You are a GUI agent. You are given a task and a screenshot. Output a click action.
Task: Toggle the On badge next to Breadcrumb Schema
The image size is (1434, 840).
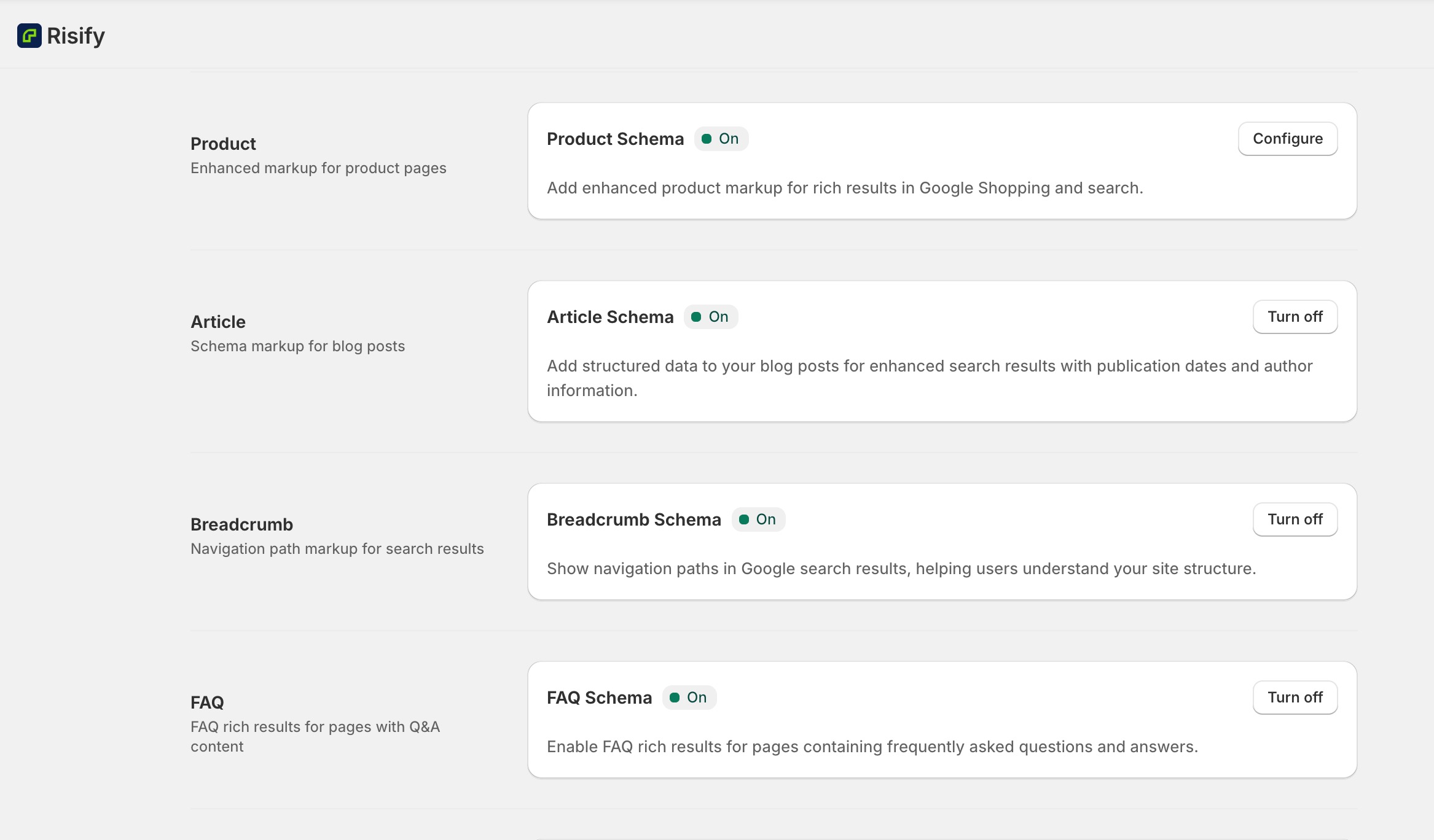click(x=758, y=519)
